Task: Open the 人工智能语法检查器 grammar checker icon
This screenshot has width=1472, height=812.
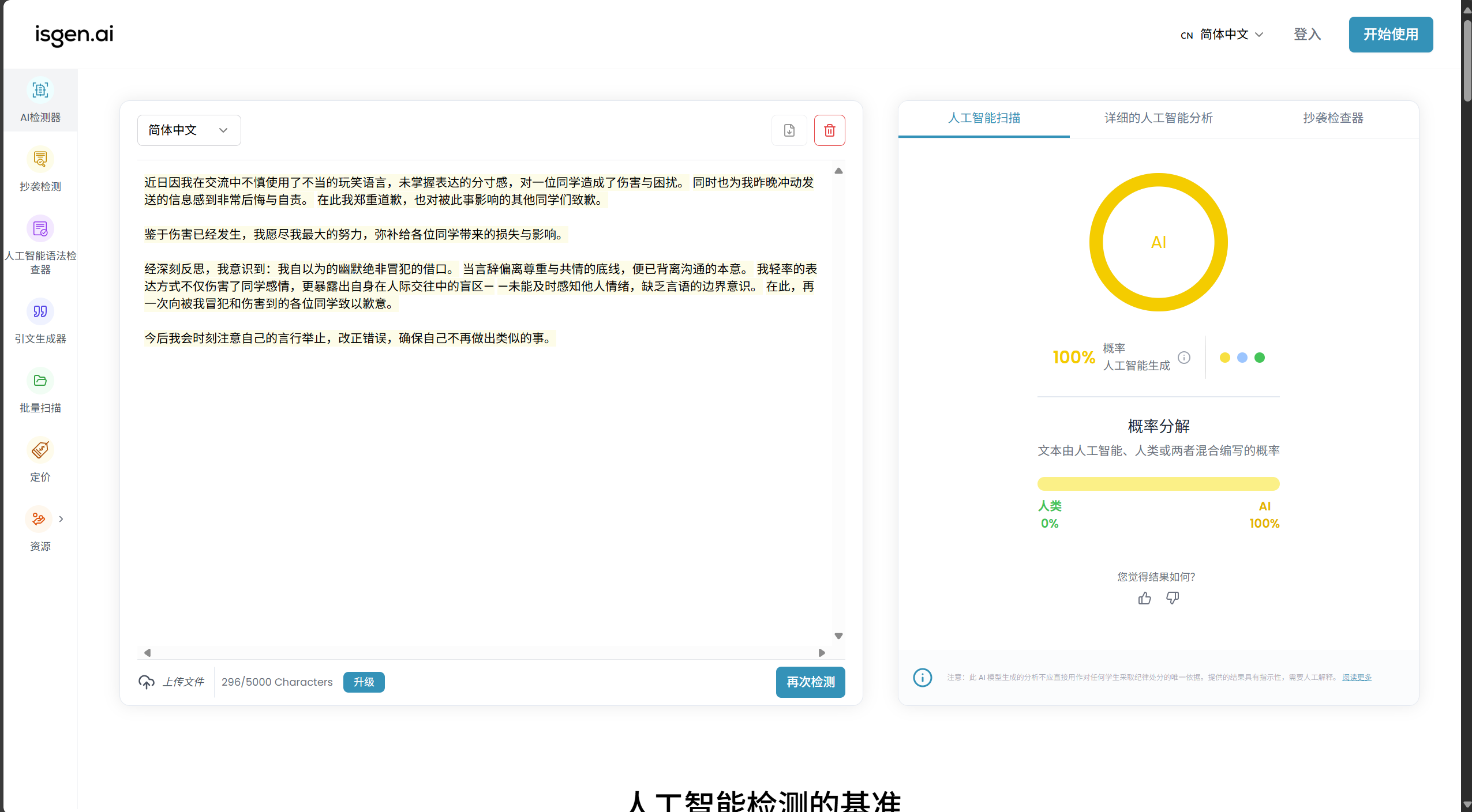Action: coord(40,229)
